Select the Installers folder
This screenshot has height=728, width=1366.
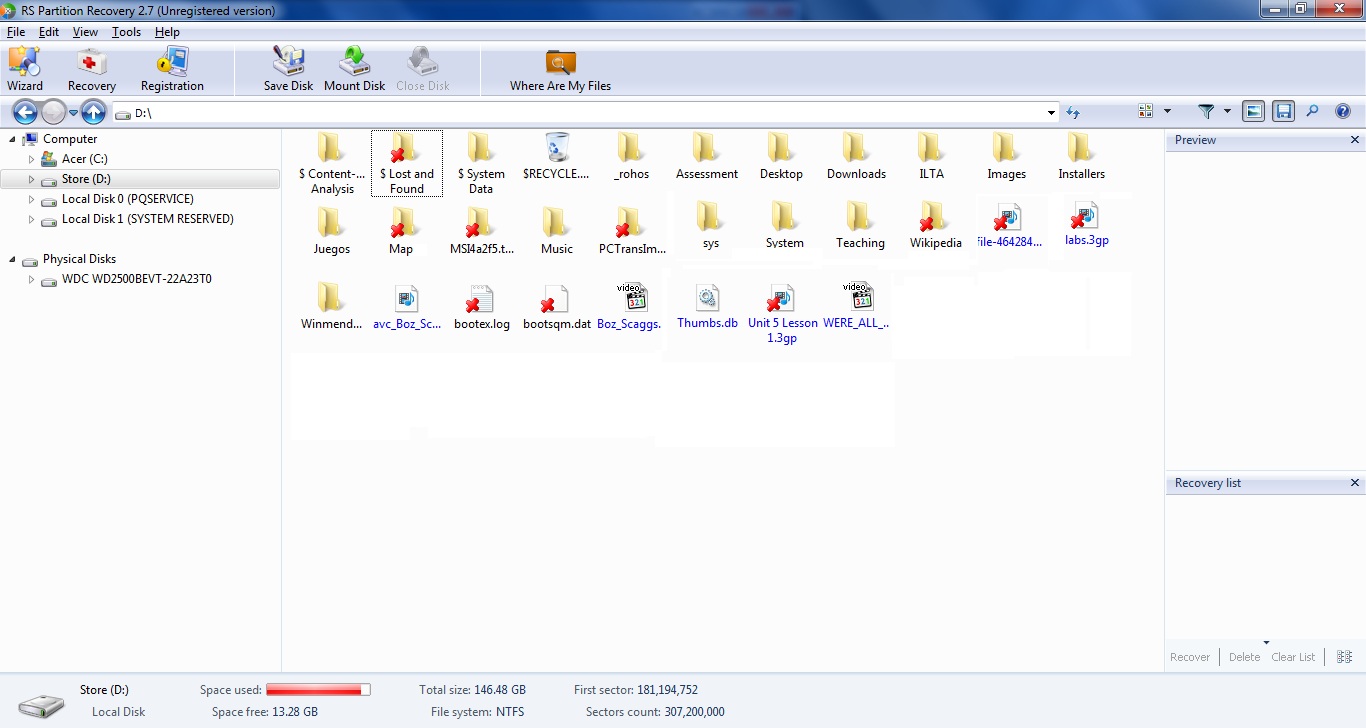1082,156
